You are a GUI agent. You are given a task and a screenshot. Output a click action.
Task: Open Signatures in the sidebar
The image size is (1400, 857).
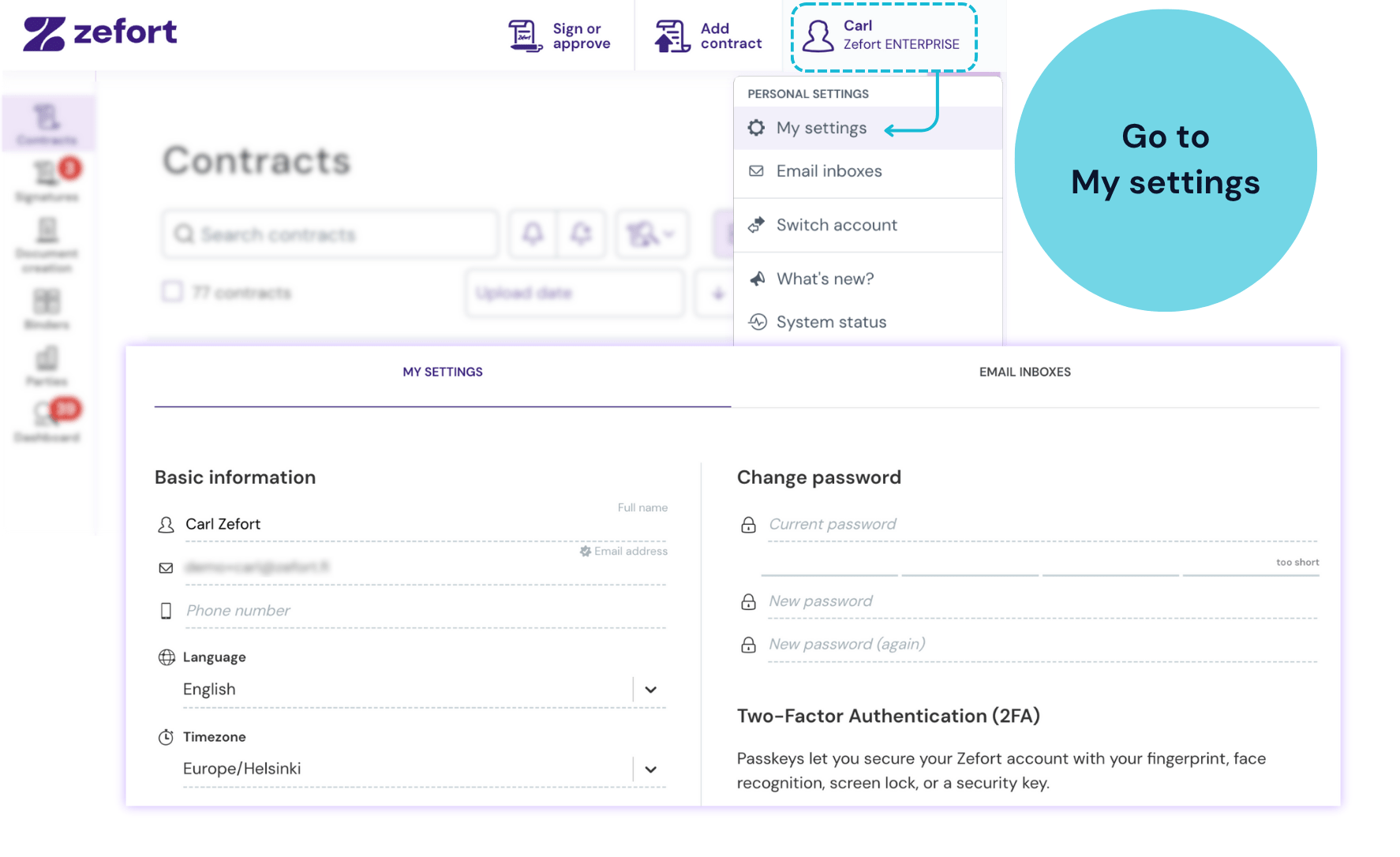[x=47, y=182]
